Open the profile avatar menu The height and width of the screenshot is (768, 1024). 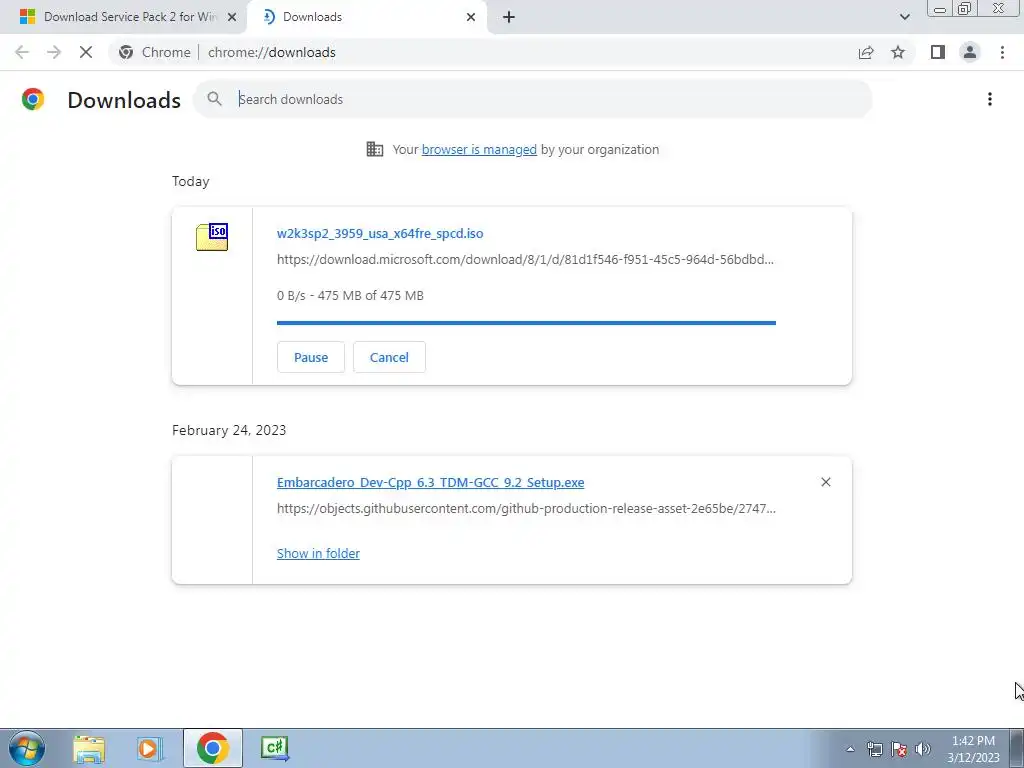(970, 52)
